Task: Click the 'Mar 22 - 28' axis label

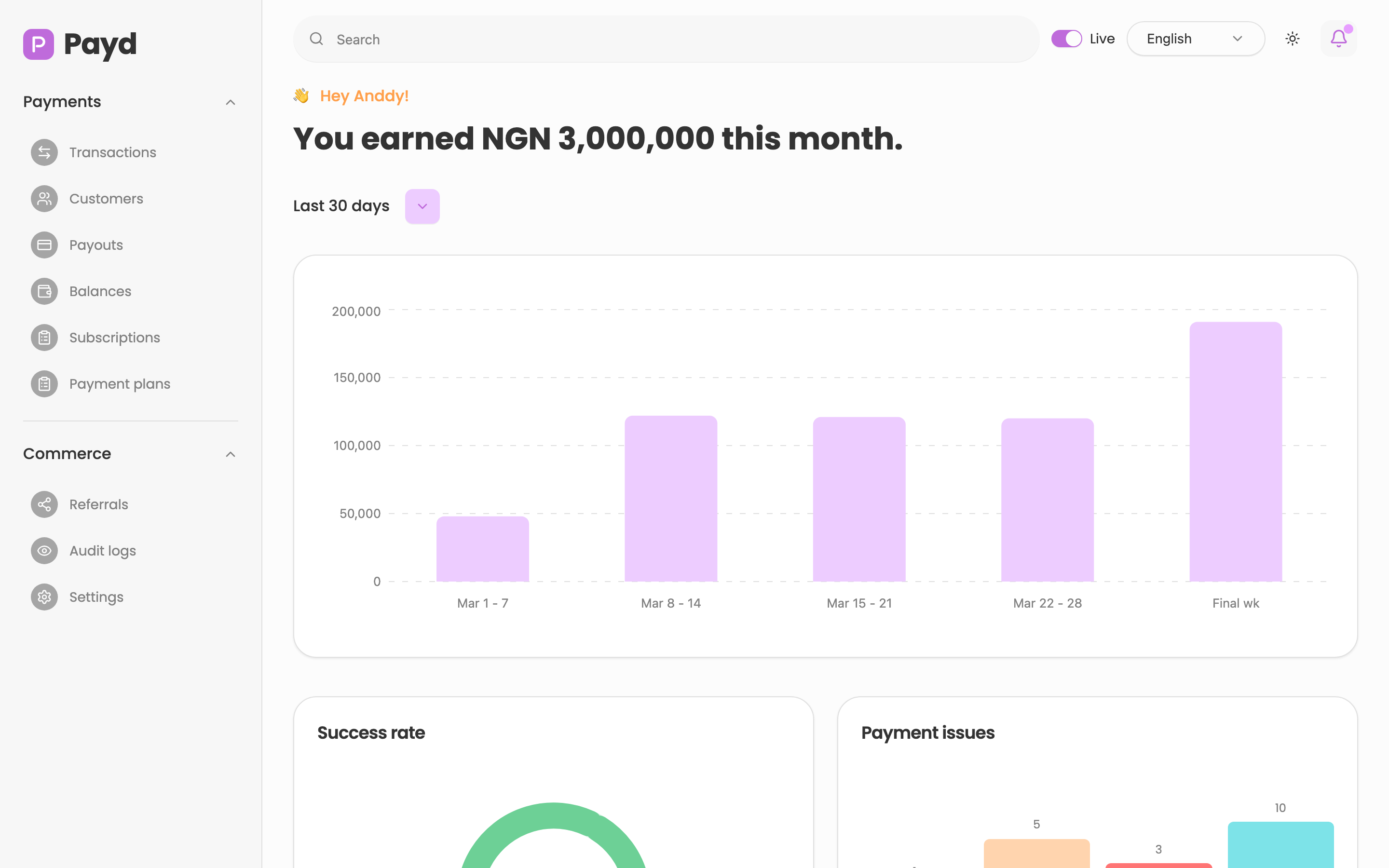Action: (1048, 603)
